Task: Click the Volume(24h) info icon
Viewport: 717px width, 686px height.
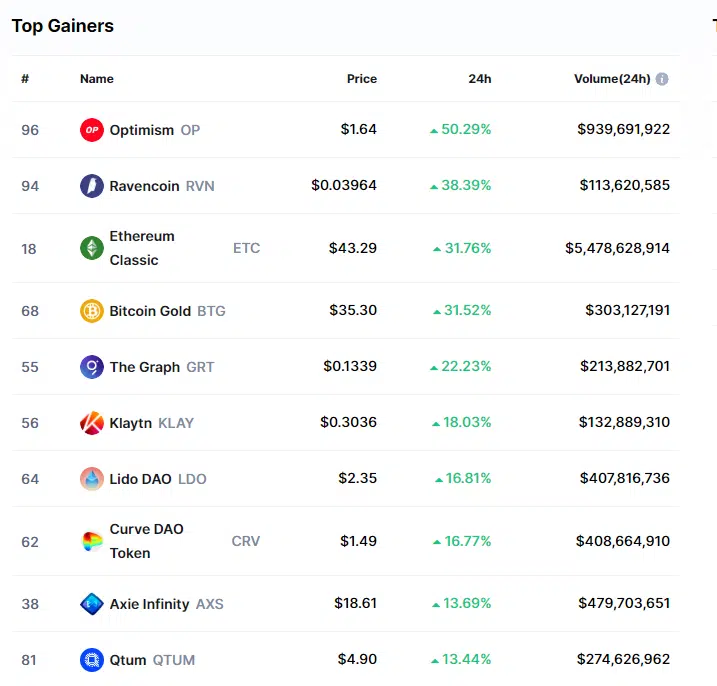Action: (662, 79)
